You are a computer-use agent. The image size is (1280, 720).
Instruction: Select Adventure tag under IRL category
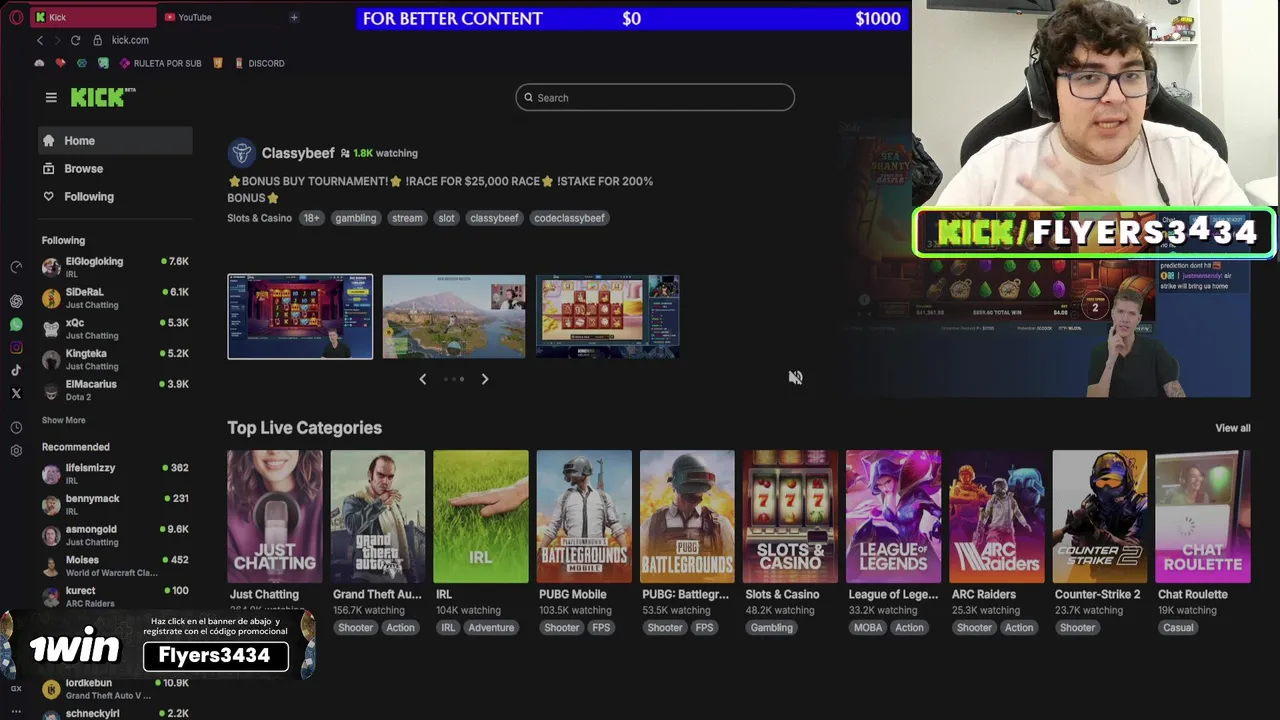pyautogui.click(x=491, y=628)
